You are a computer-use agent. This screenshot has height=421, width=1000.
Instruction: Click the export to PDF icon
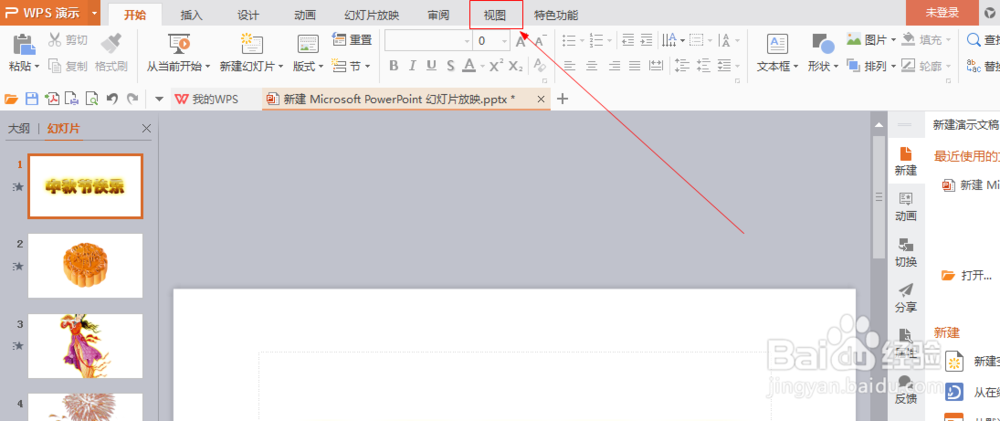click(x=52, y=99)
